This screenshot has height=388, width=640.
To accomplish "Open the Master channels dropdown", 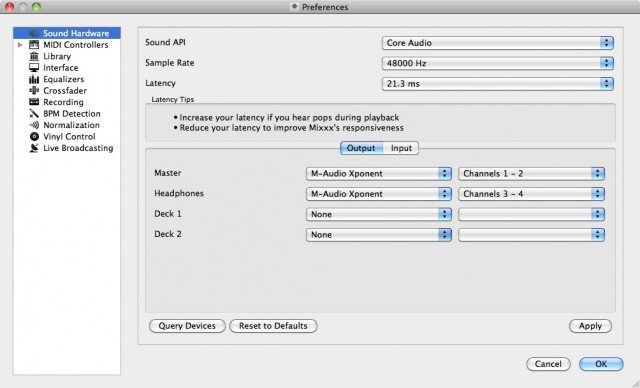I will 531,173.
